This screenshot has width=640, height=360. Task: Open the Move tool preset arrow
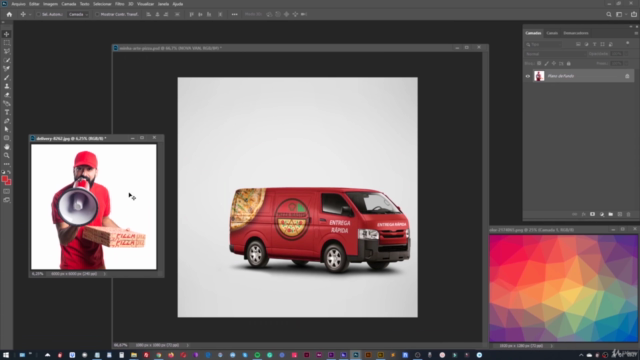(x=30, y=14)
